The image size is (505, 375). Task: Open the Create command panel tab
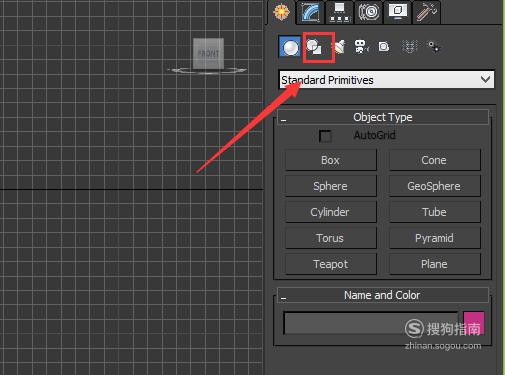(281, 12)
